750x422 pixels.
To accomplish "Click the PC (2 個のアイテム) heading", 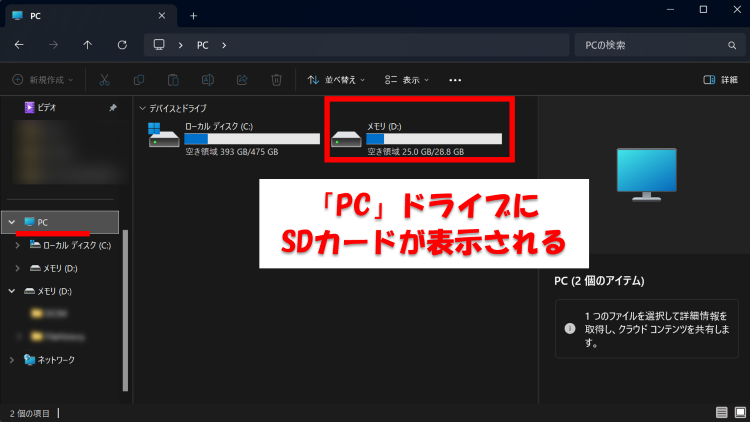I will (599, 281).
